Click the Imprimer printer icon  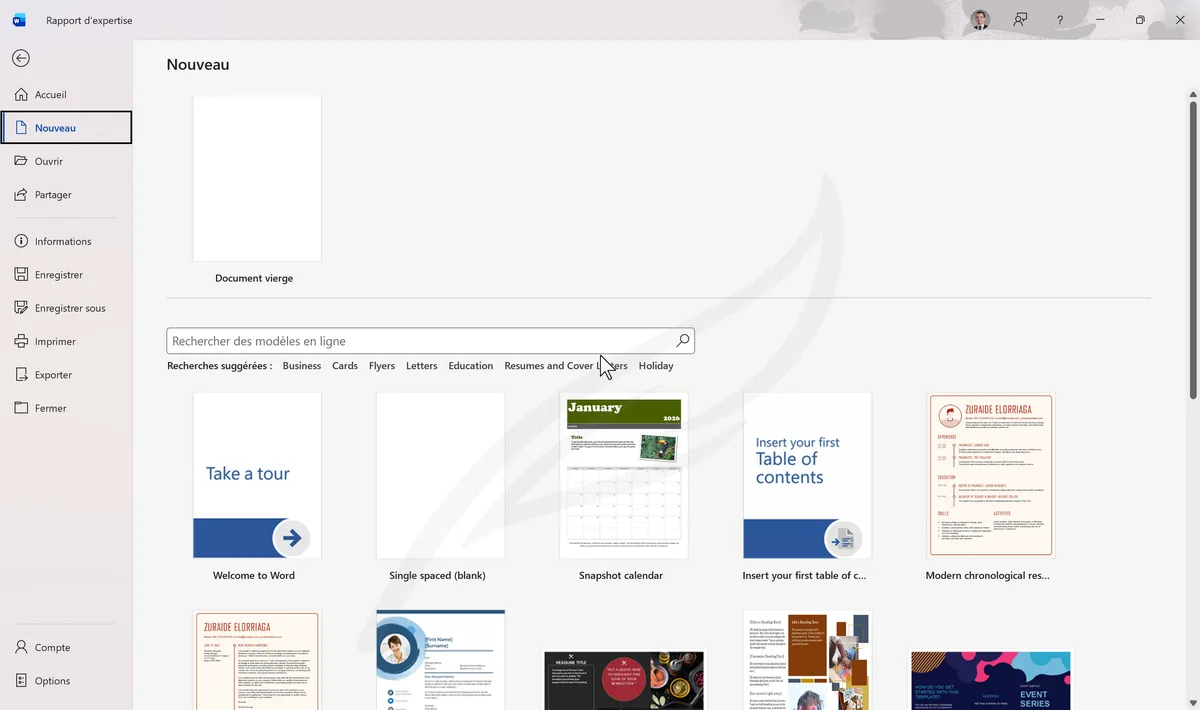point(21,341)
